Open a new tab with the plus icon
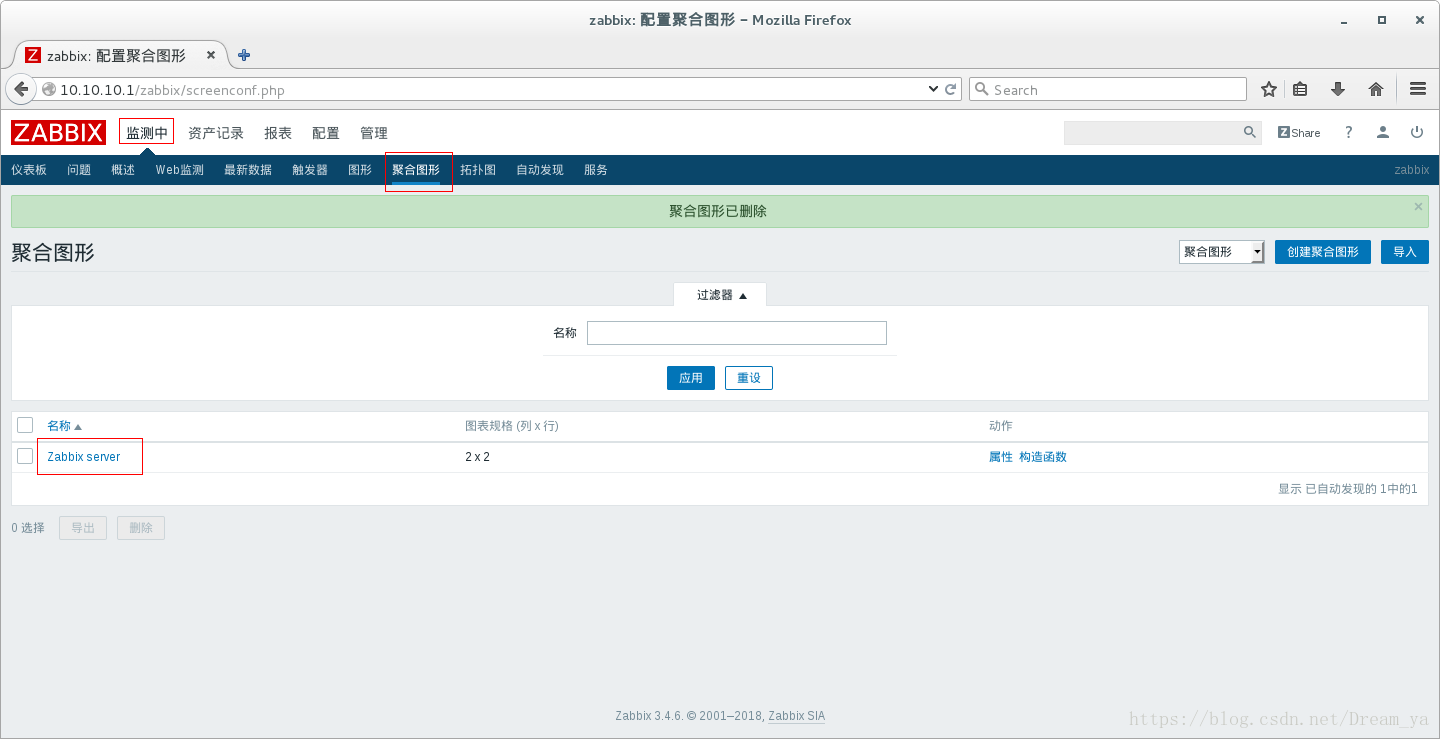This screenshot has height=739, width=1440. 244,55
